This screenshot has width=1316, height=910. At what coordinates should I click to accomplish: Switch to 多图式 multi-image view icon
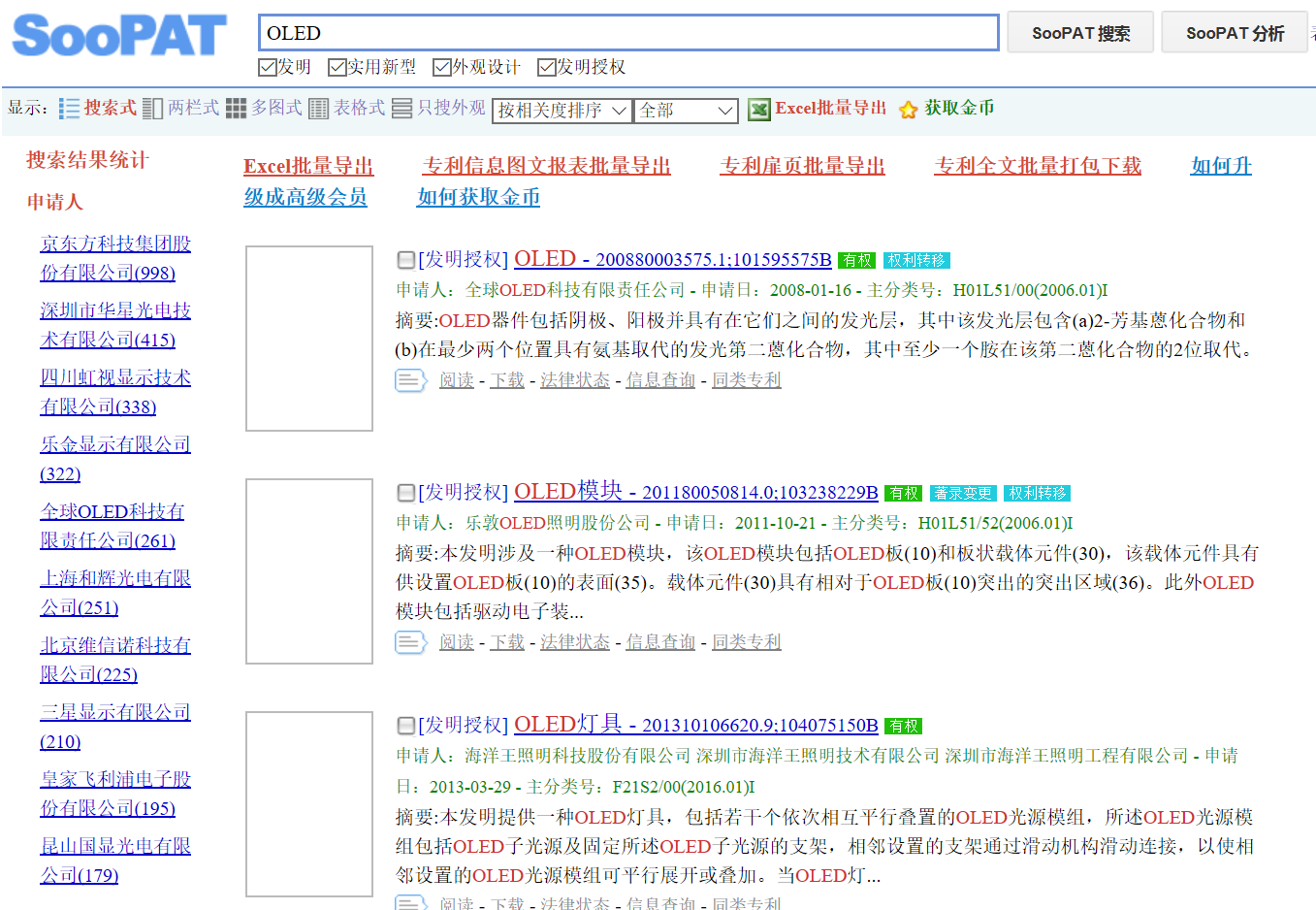[x=236, y=109]
